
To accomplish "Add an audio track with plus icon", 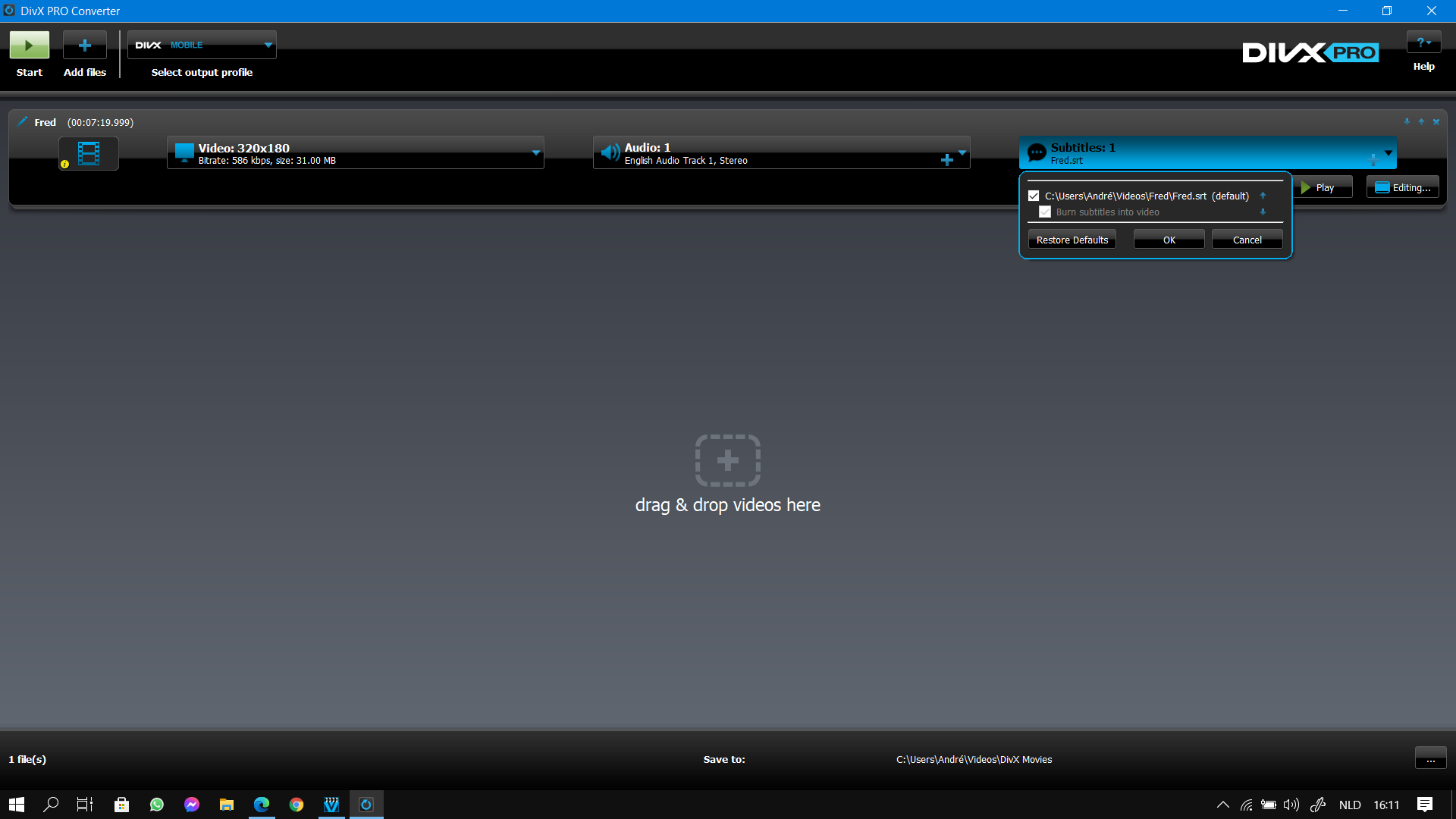I will [x=946, y=160].
